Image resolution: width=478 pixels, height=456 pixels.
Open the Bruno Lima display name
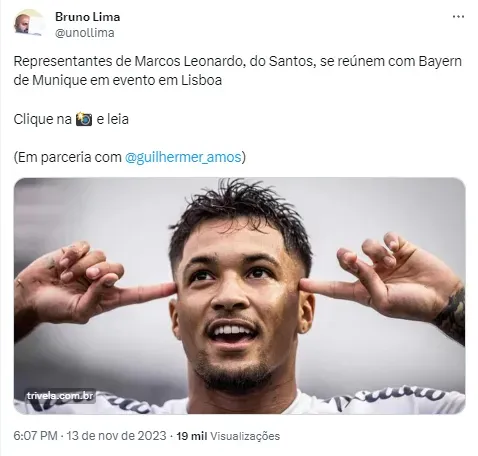(87, 17)
